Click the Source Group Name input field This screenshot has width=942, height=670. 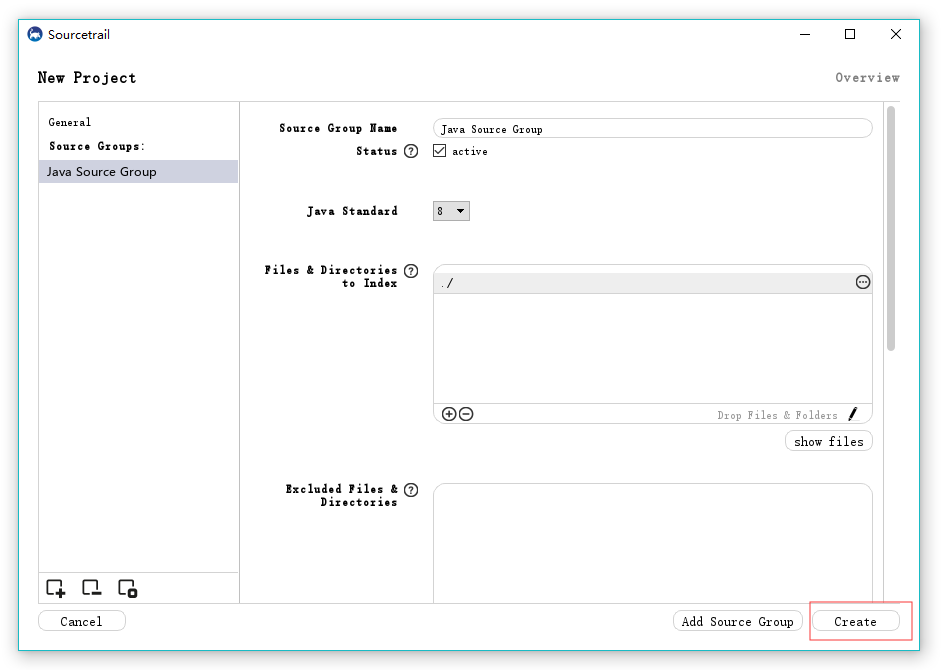[x=652, y=129]
